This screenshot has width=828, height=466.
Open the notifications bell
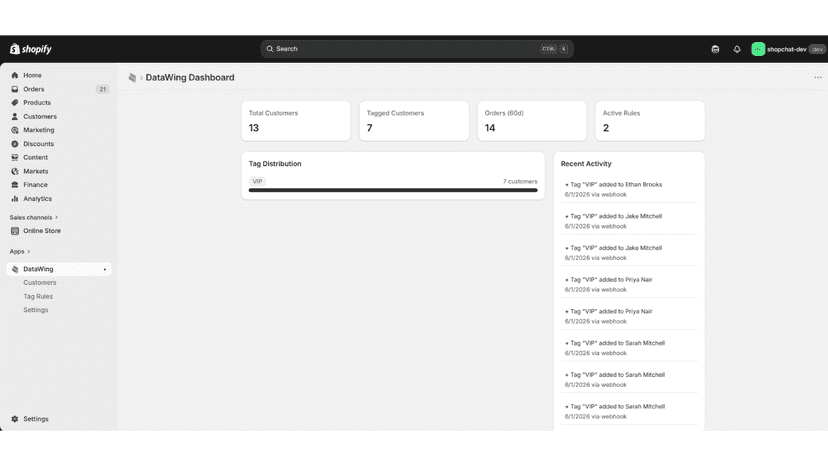[x=737, y=49]
